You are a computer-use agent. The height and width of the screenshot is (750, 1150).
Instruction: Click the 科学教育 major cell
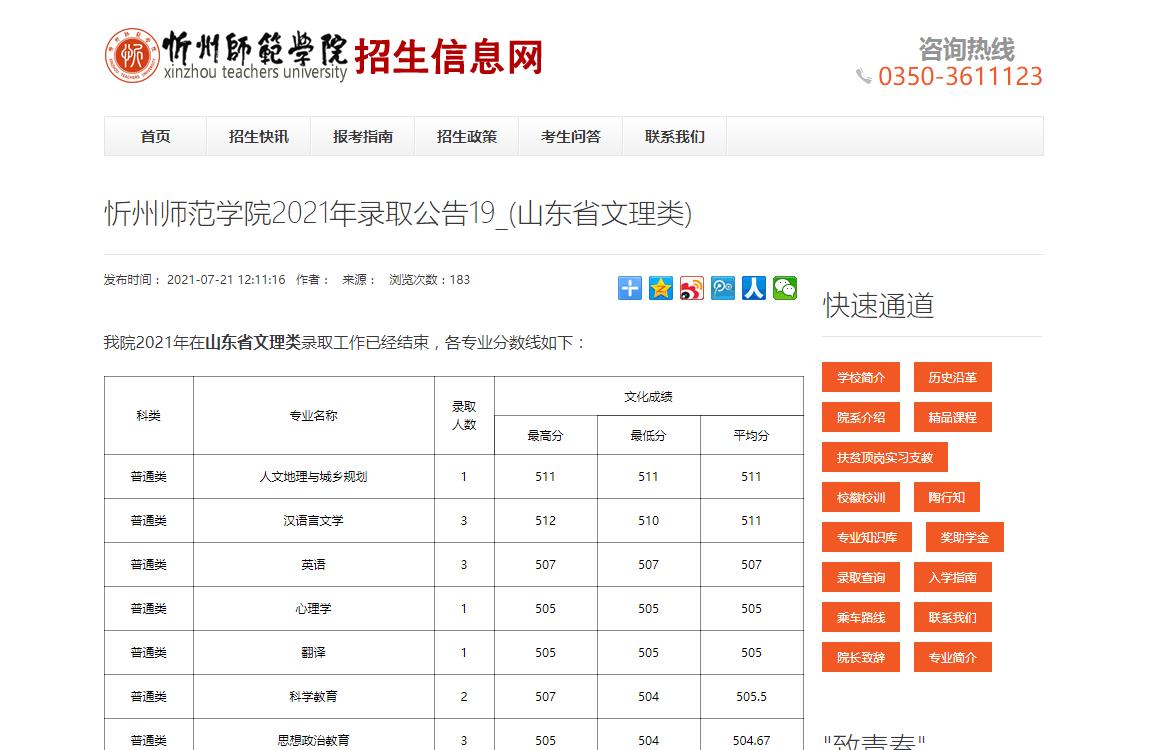click(313, 696)
